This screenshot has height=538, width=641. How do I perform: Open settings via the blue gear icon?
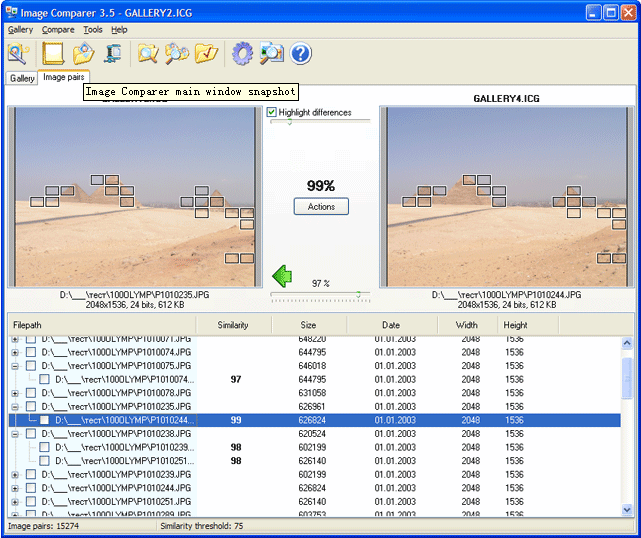pyautogui.click(x=241, y=53)
